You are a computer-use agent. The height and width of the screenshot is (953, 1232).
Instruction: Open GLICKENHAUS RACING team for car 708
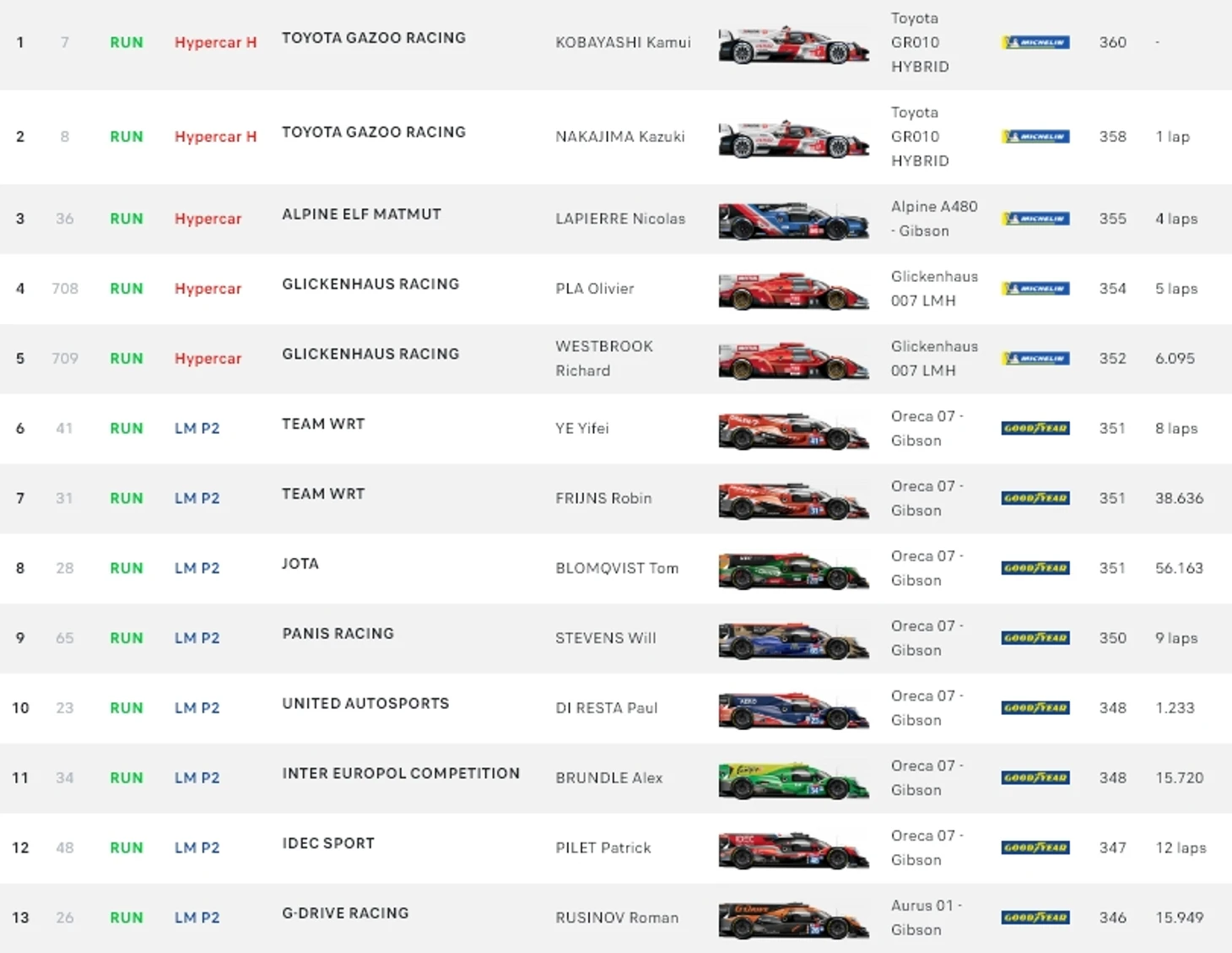[x=370, y=284]
